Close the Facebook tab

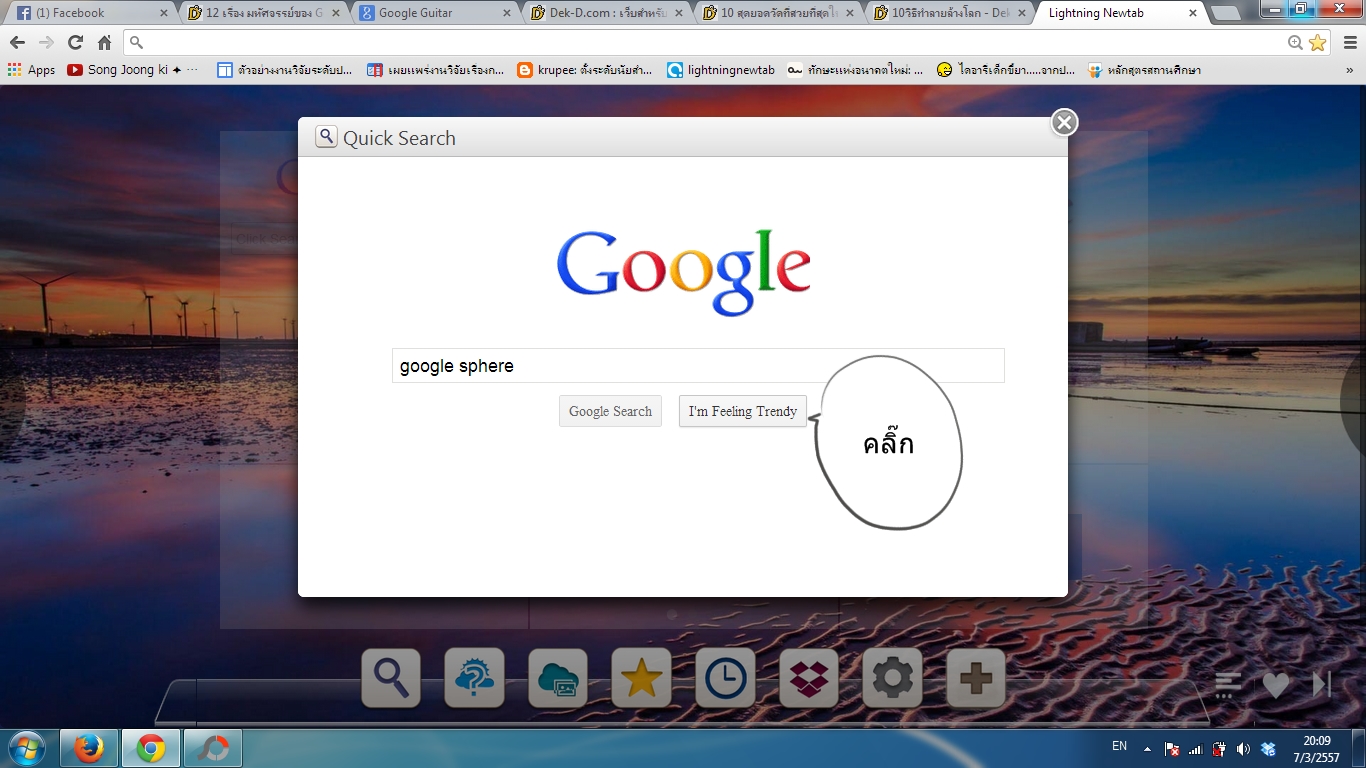coord(164,13)
